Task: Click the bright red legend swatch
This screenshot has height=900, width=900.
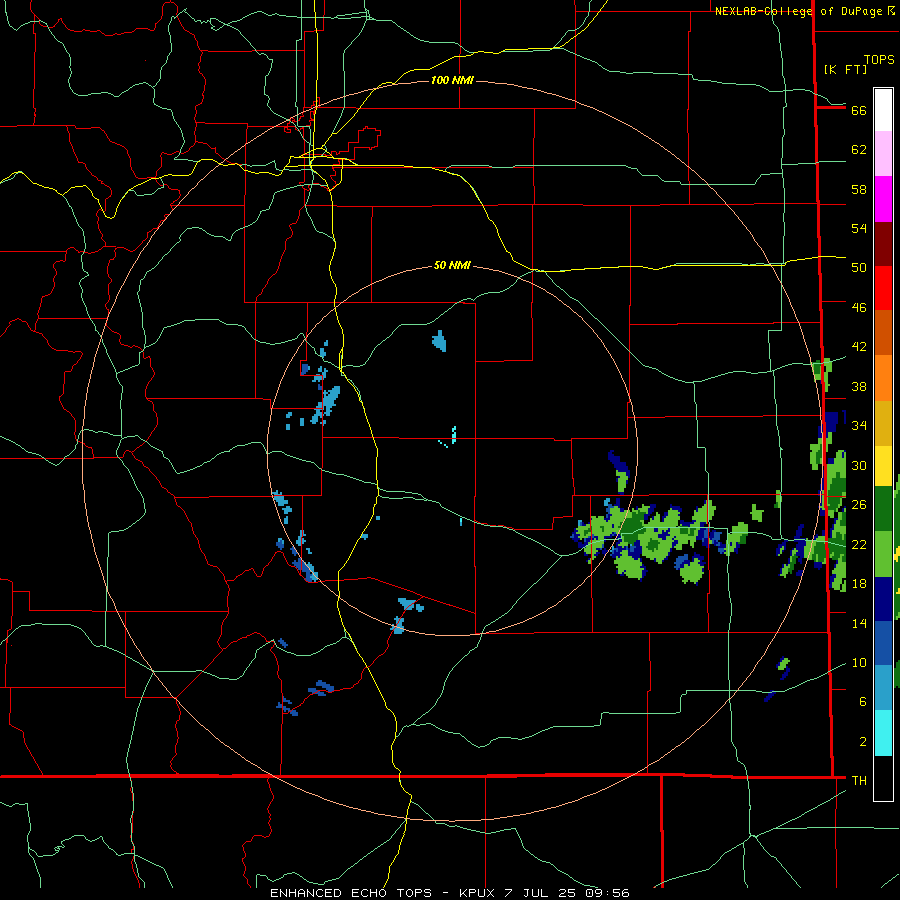Action: (x=883, y=288)
